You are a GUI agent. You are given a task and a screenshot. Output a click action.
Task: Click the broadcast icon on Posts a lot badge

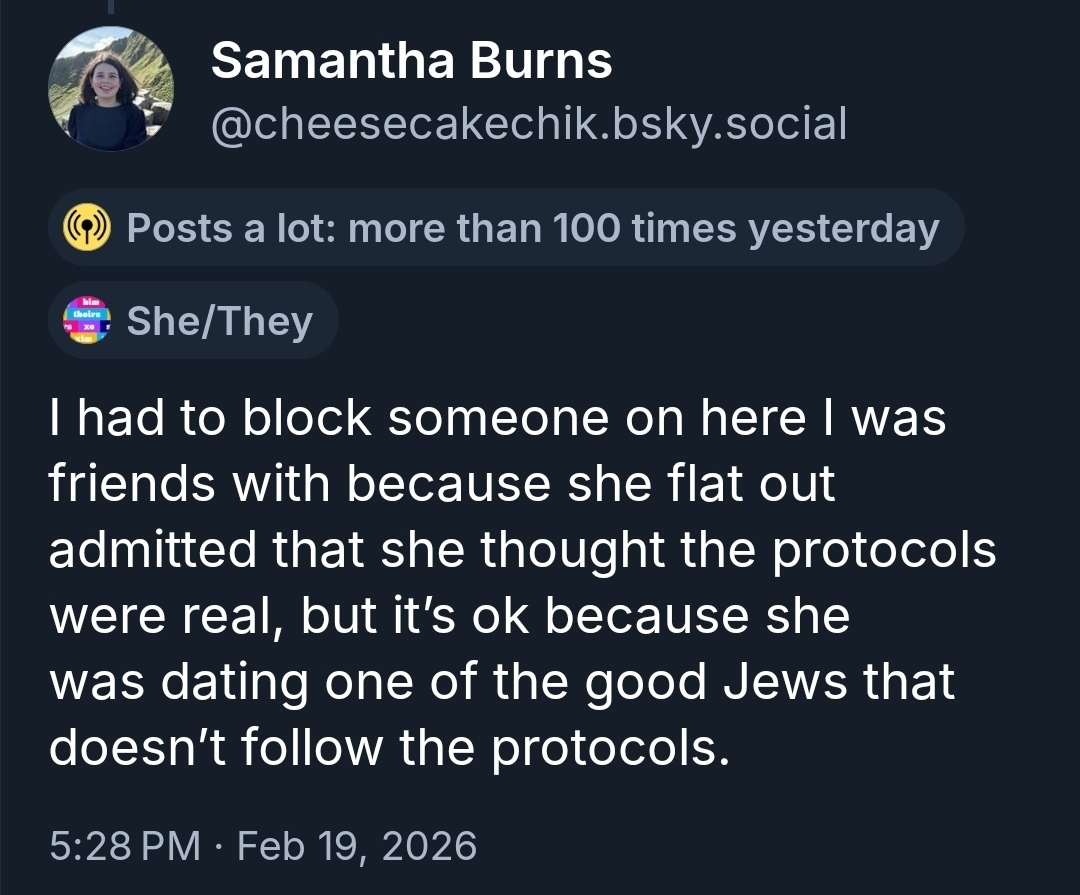(x=85, y=229)
